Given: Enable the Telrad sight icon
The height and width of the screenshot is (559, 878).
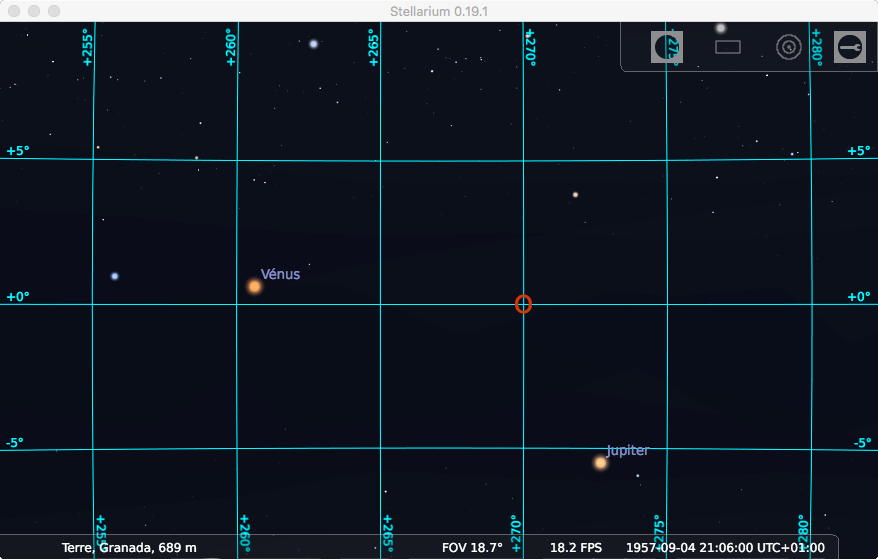Looking at the screenshot, I should tap(789, 47).
